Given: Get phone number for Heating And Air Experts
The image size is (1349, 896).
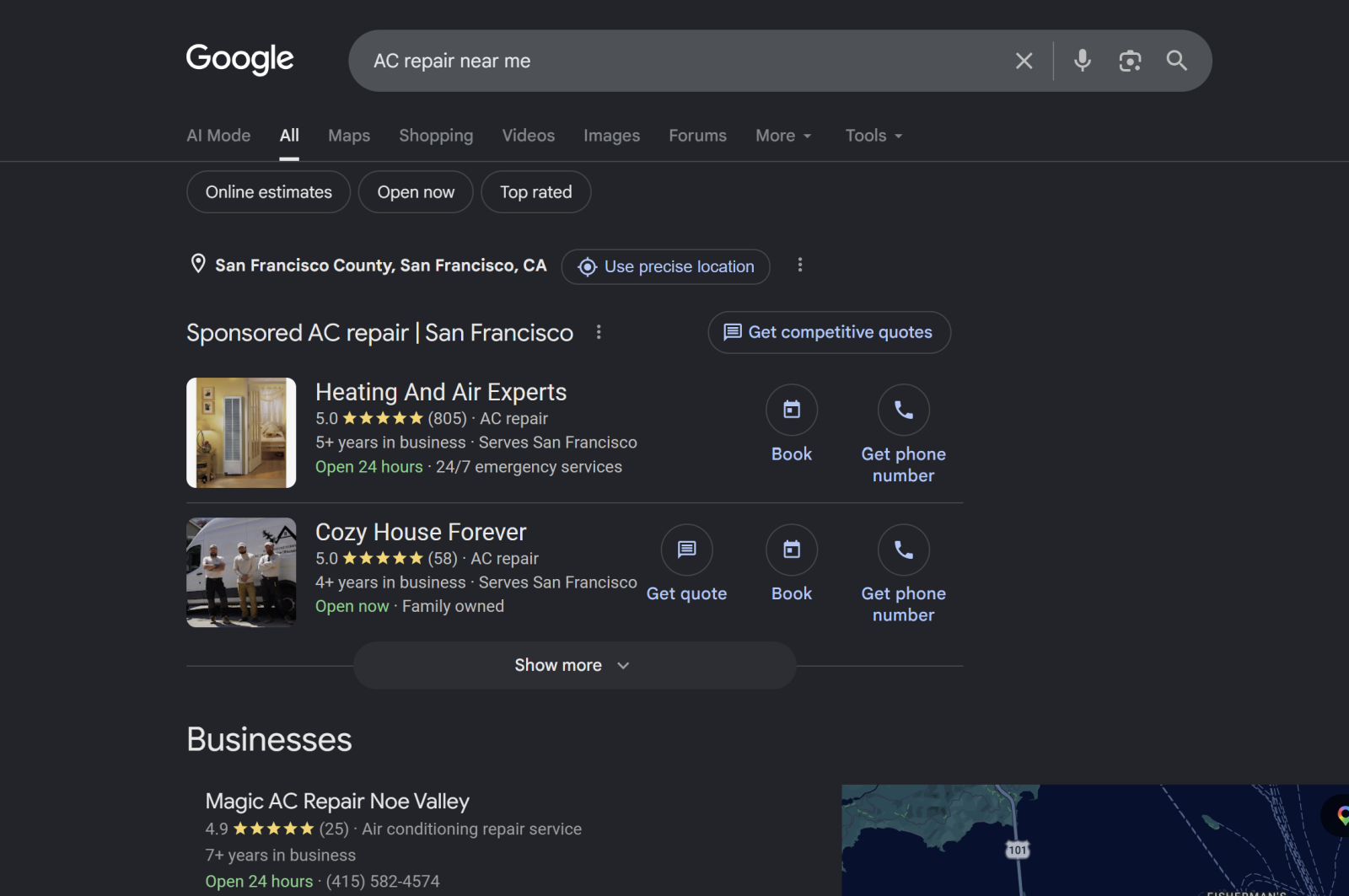Looking at the screenshot, I should click(x=904, y=435).
